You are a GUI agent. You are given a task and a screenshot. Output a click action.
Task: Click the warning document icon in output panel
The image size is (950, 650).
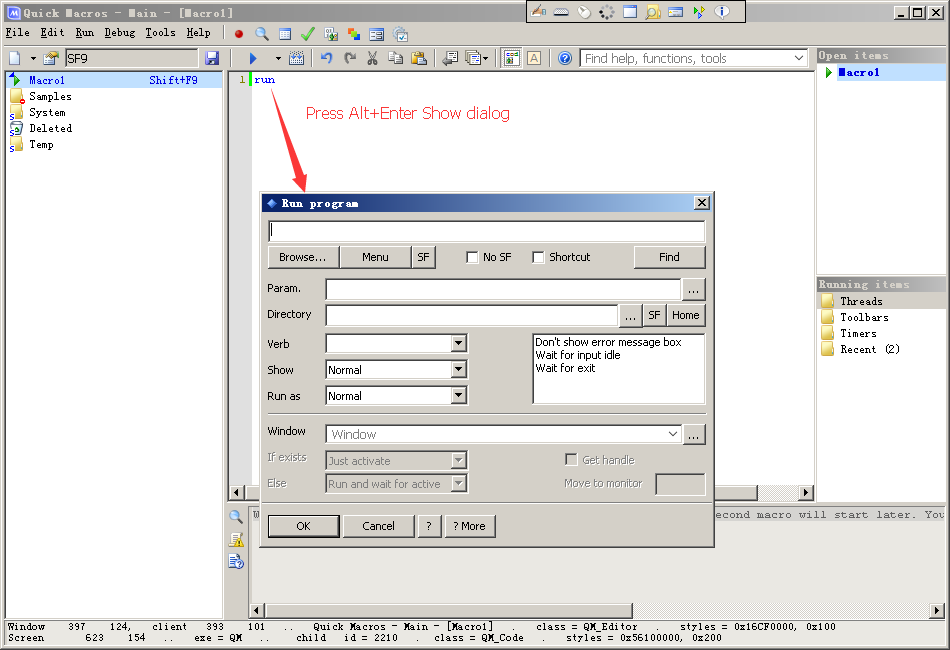pos(236,540)
